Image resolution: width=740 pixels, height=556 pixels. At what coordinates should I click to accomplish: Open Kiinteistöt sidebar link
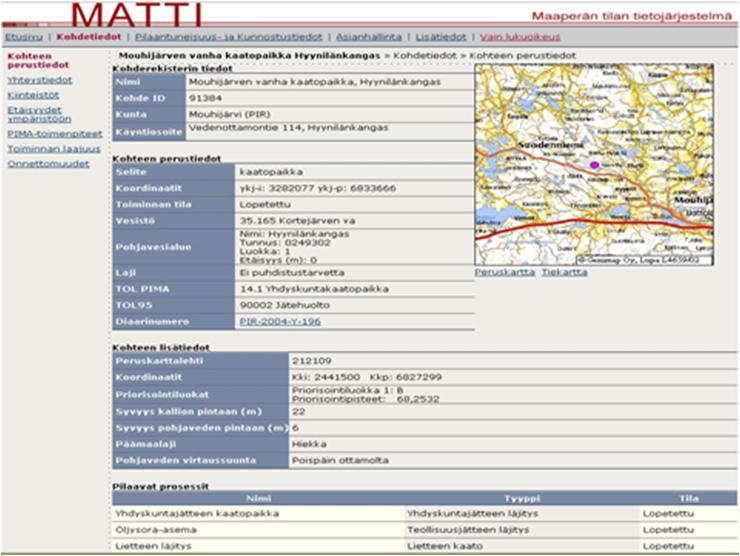[33, 95]
